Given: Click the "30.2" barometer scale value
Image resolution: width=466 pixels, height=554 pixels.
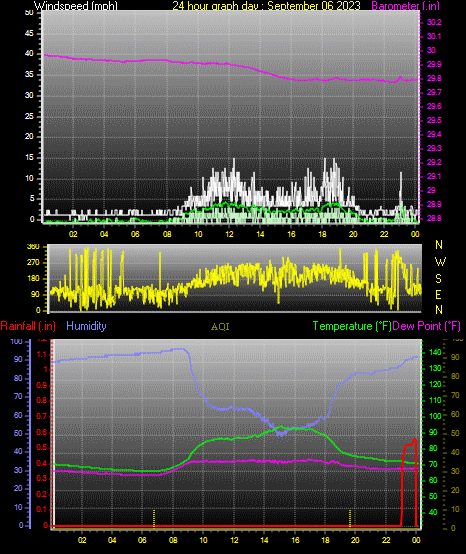Looking at the screenshot, I should [434, 22].
